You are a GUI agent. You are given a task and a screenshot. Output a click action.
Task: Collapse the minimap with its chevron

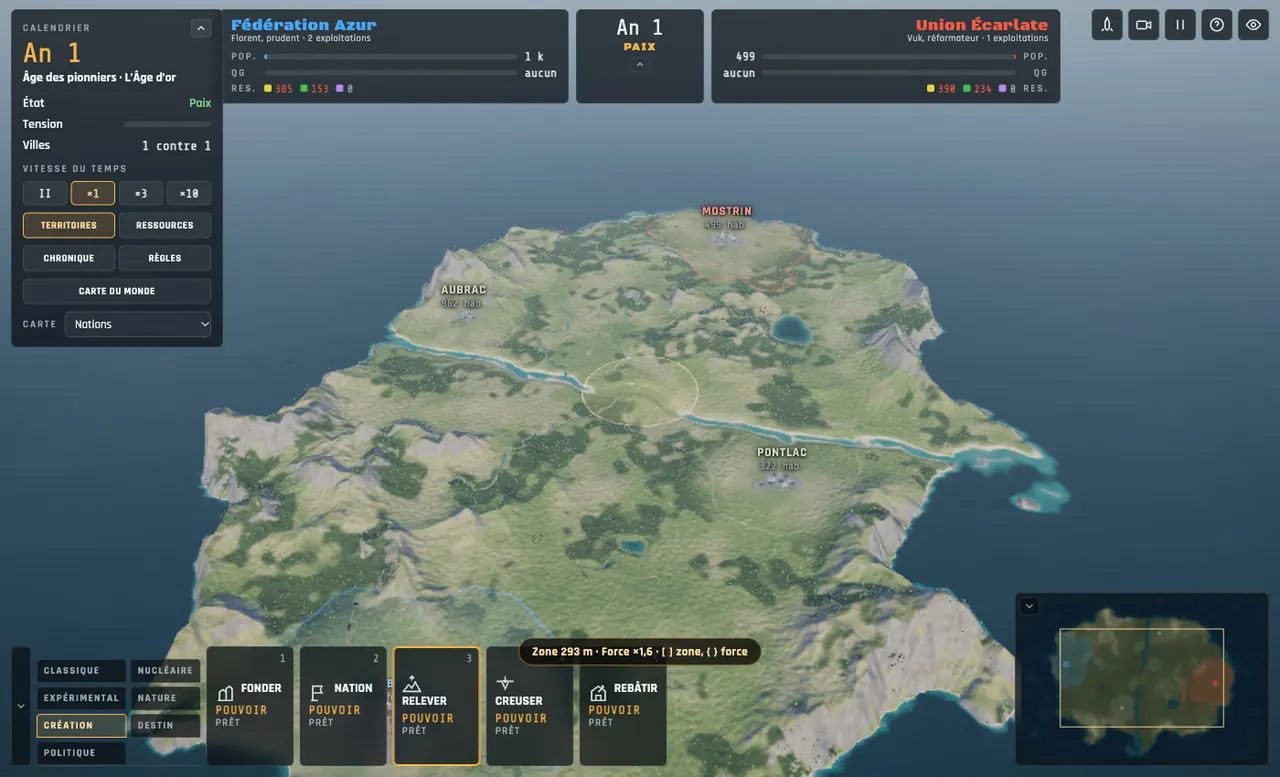(x=1030, y=606)
